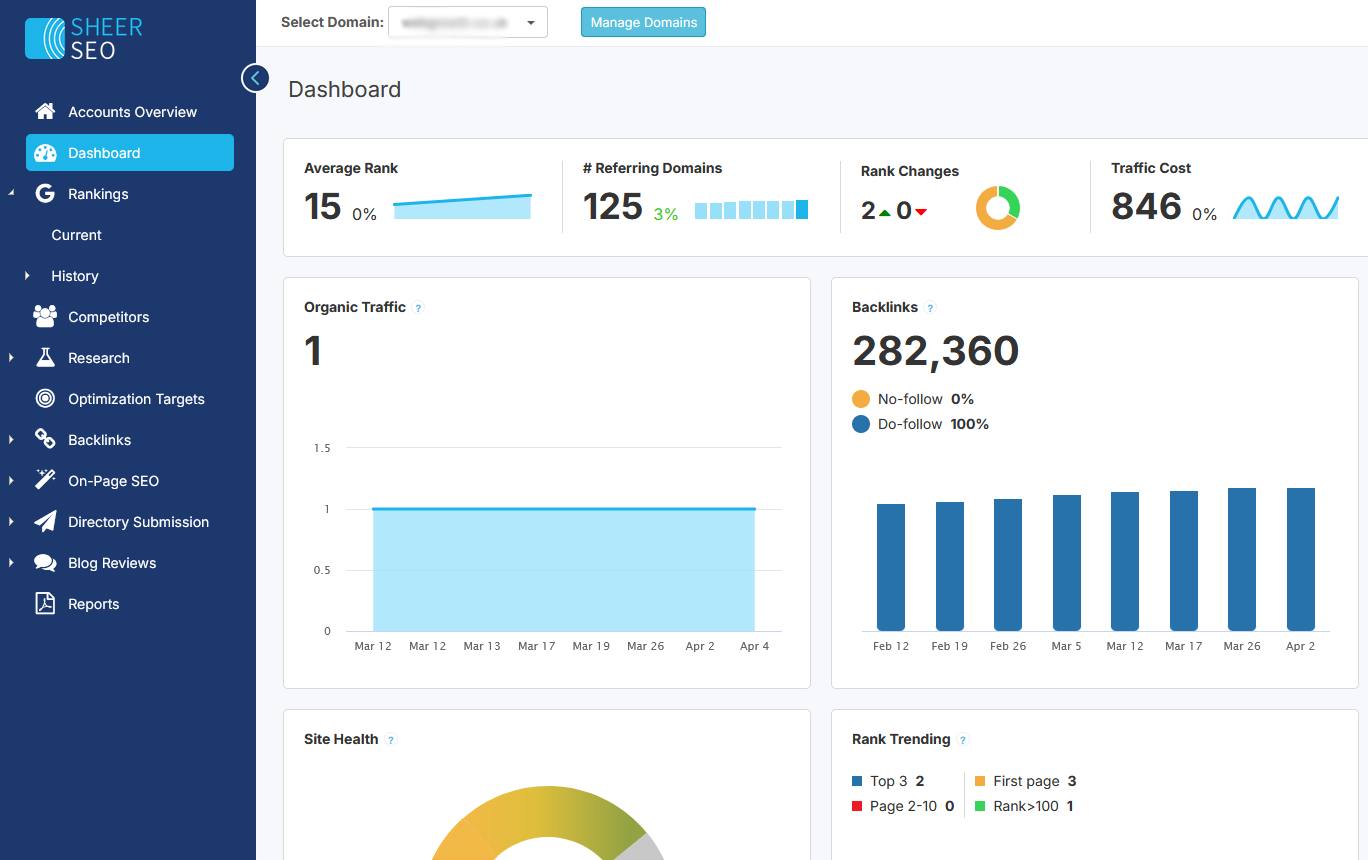This screenshot has width=1368, height=860.
Task: Select the Backlinks chain-link icon
Action: click(x=44, y=439)
